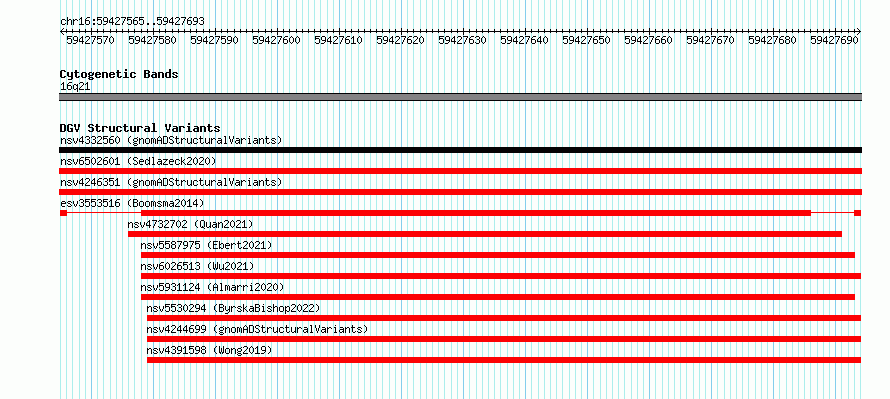Click ruler position 59427670
The image size is (890, 399).
711,40
